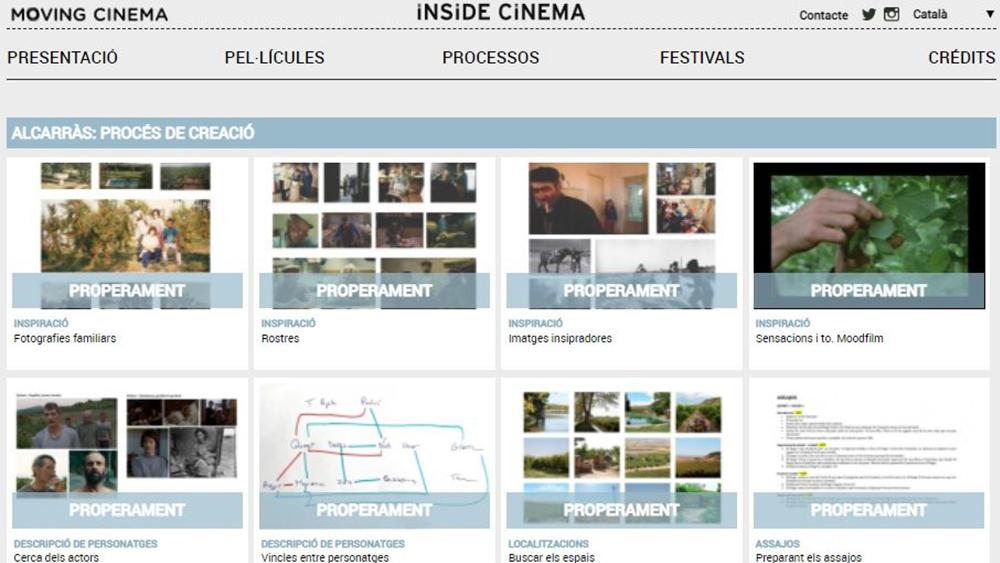Screen dimensions: 1000x563
Task: Open the Twitter icon link
Action: 868,15
